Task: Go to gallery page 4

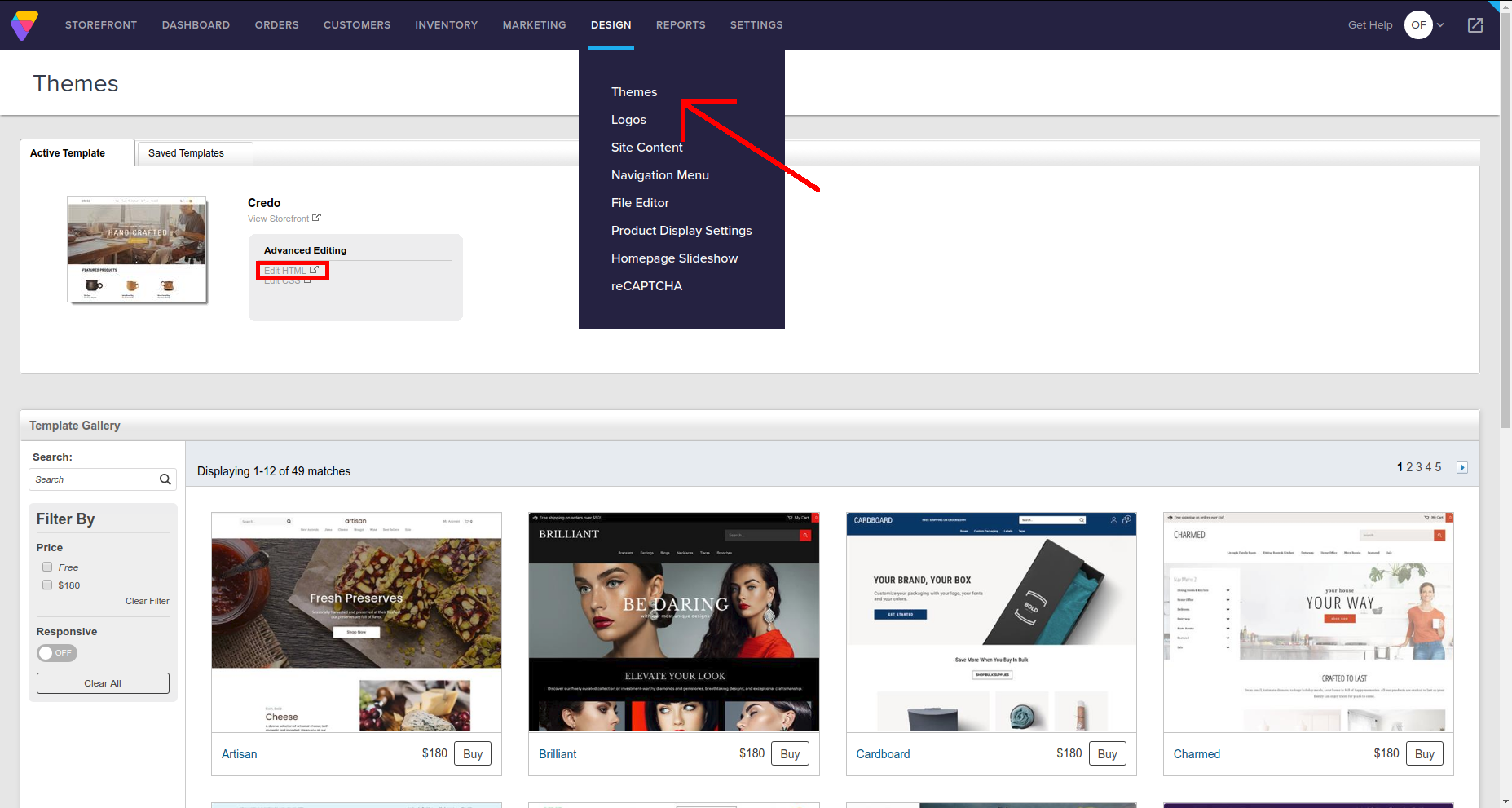Action: [1428, 467]
